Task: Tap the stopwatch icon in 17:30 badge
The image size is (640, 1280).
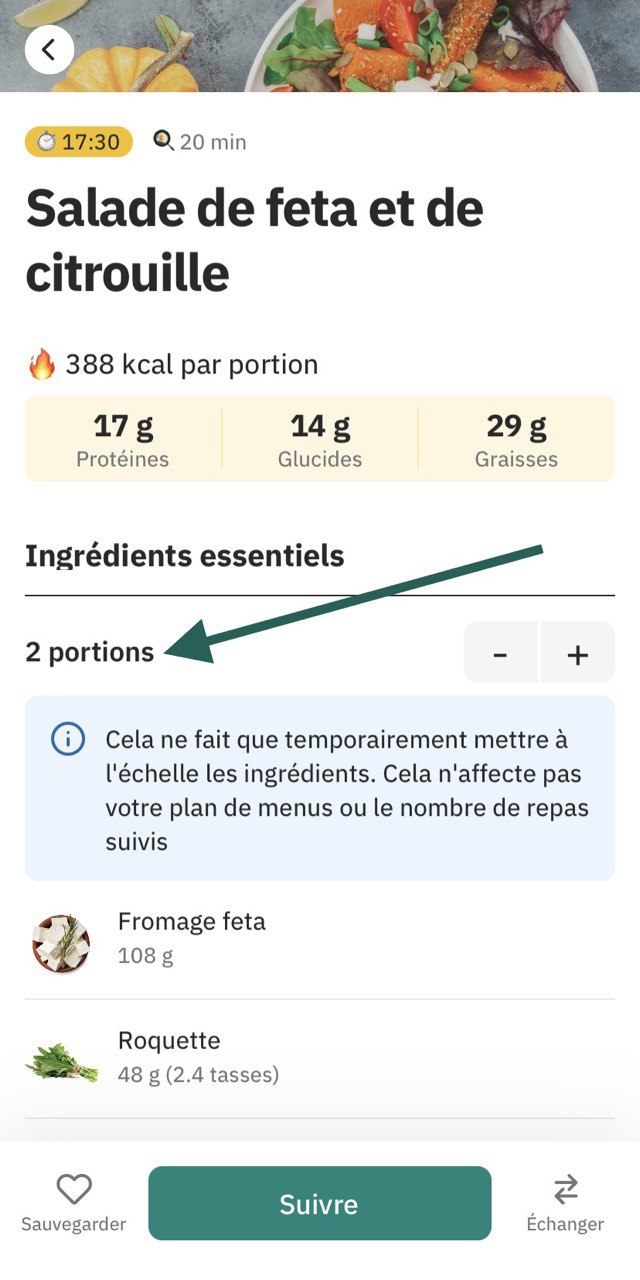Action: [46, 142]
